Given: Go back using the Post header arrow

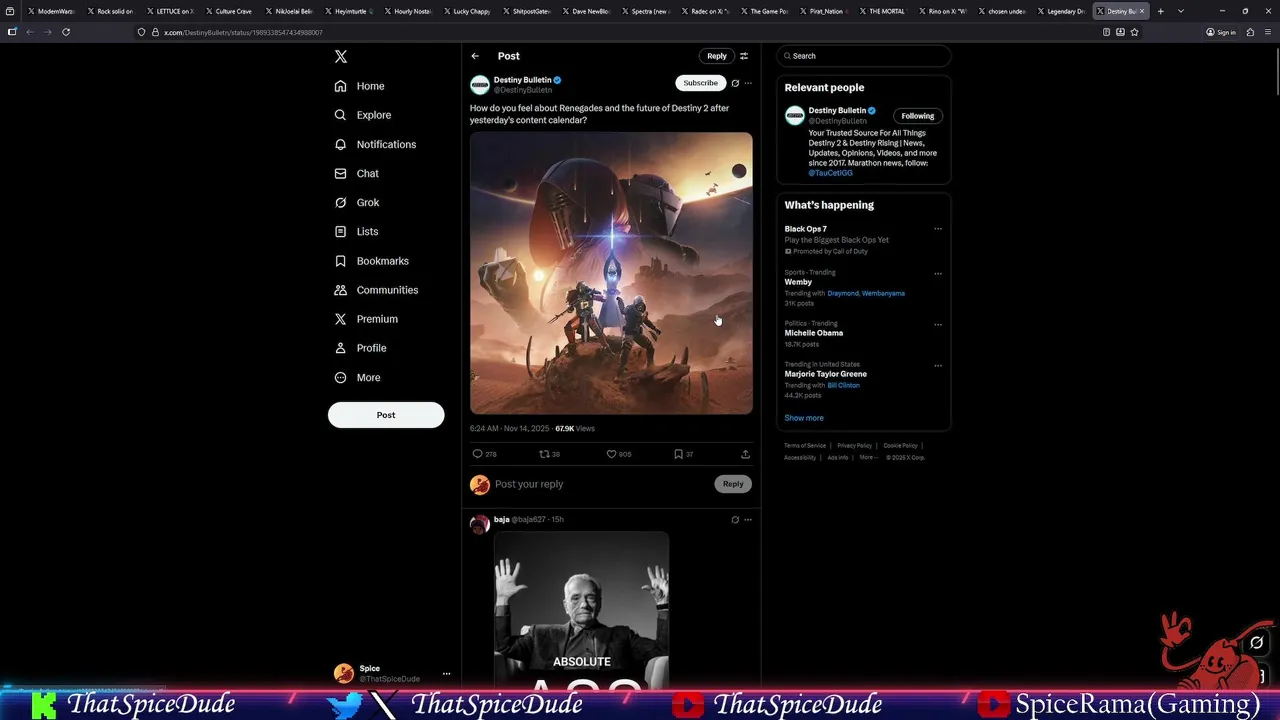Looking at the screenshot, I should coord(475,56).
